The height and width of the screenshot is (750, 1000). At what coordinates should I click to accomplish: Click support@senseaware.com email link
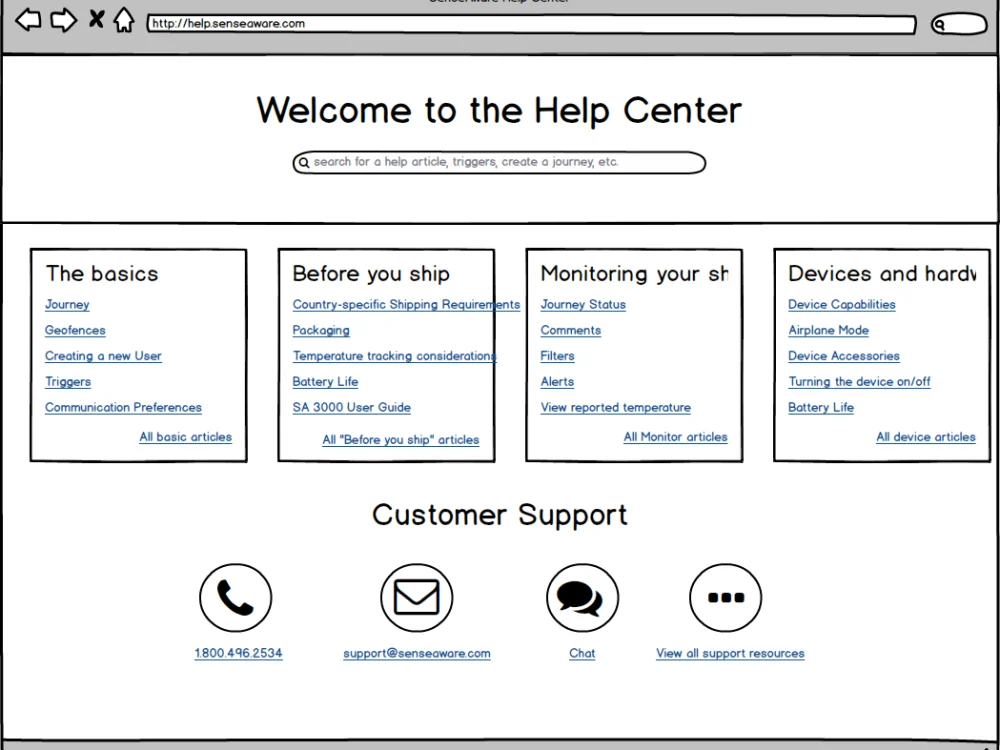click(x=417, y=653)
